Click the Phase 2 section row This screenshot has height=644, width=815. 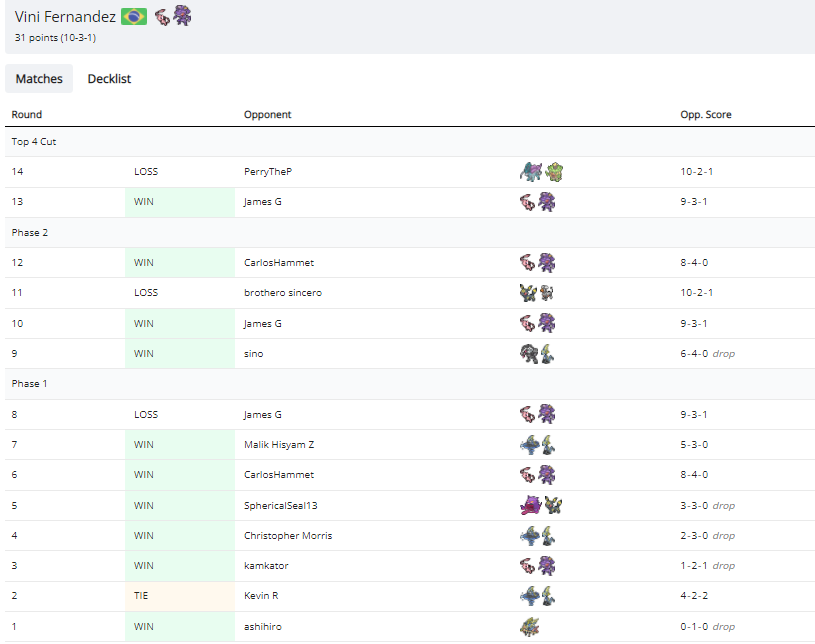pyautogui.click(x=410, y=232)
